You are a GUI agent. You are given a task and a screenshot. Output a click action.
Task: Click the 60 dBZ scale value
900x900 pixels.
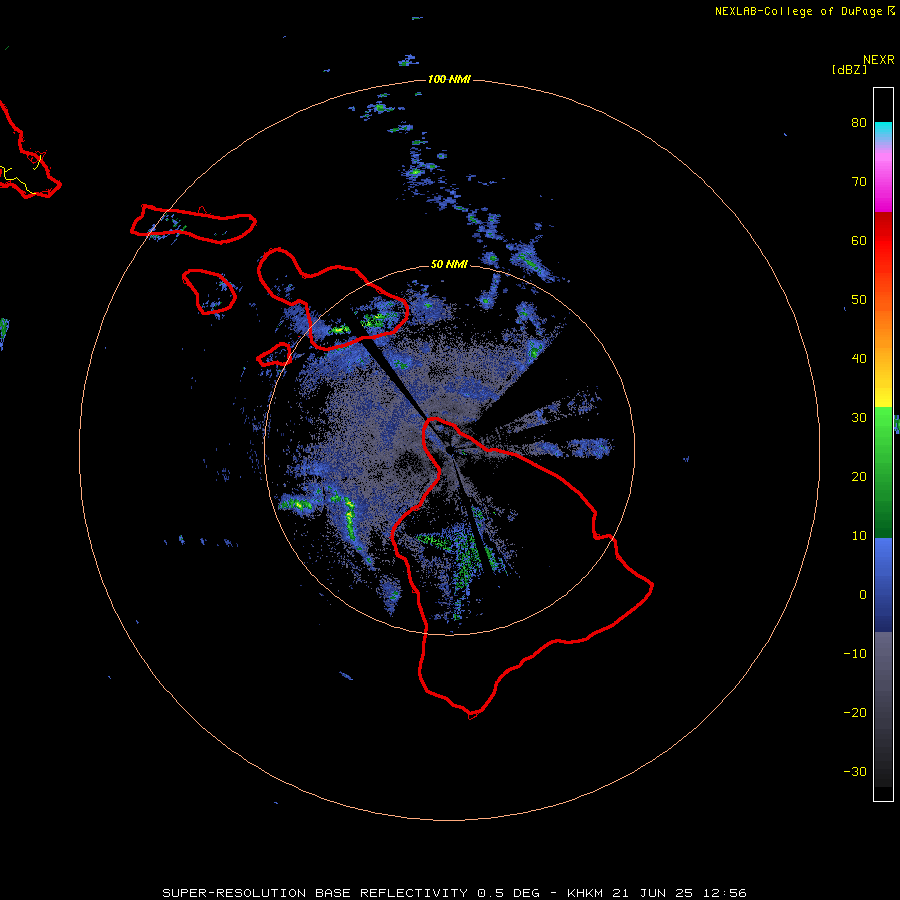point(859,240)
